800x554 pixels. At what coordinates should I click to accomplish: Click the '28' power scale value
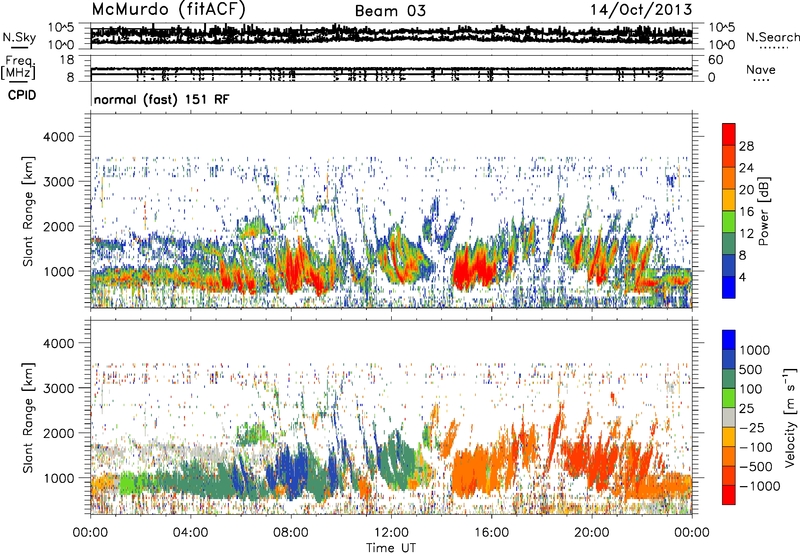[746, 146]
